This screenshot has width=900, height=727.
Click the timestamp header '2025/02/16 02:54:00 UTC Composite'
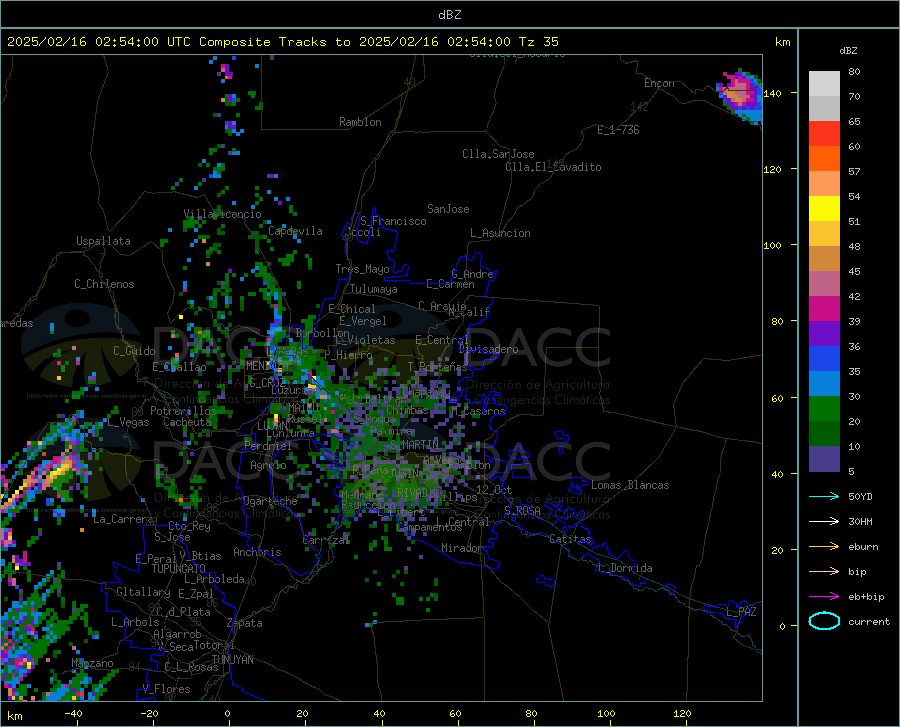[x=138, y=42]
